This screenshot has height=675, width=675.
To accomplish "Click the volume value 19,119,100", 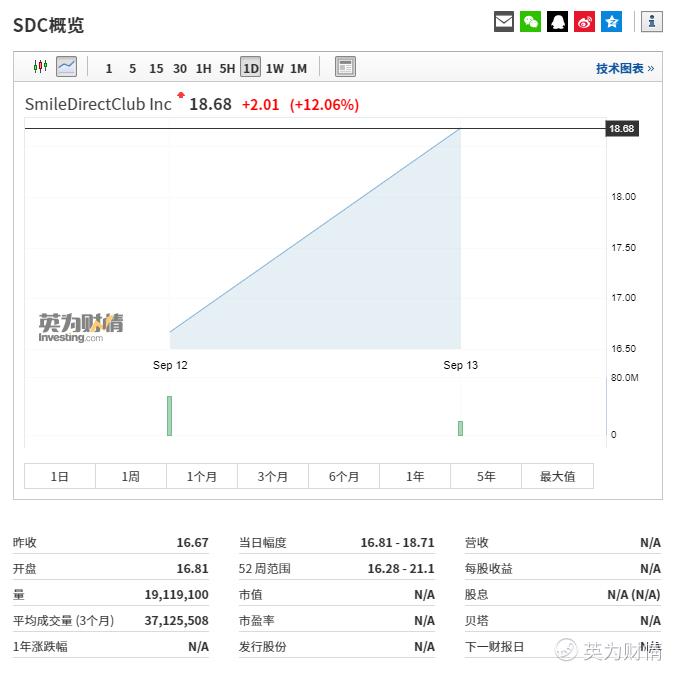I will (x=176, y=594).
